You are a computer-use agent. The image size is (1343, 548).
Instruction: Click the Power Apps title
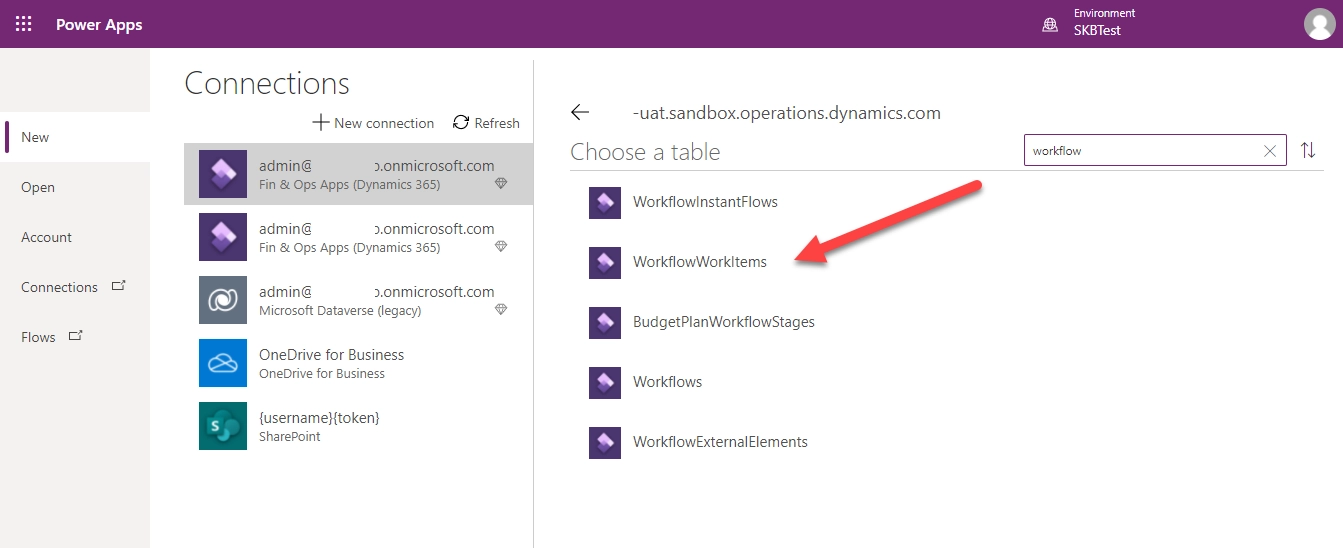tap(99, 25)
